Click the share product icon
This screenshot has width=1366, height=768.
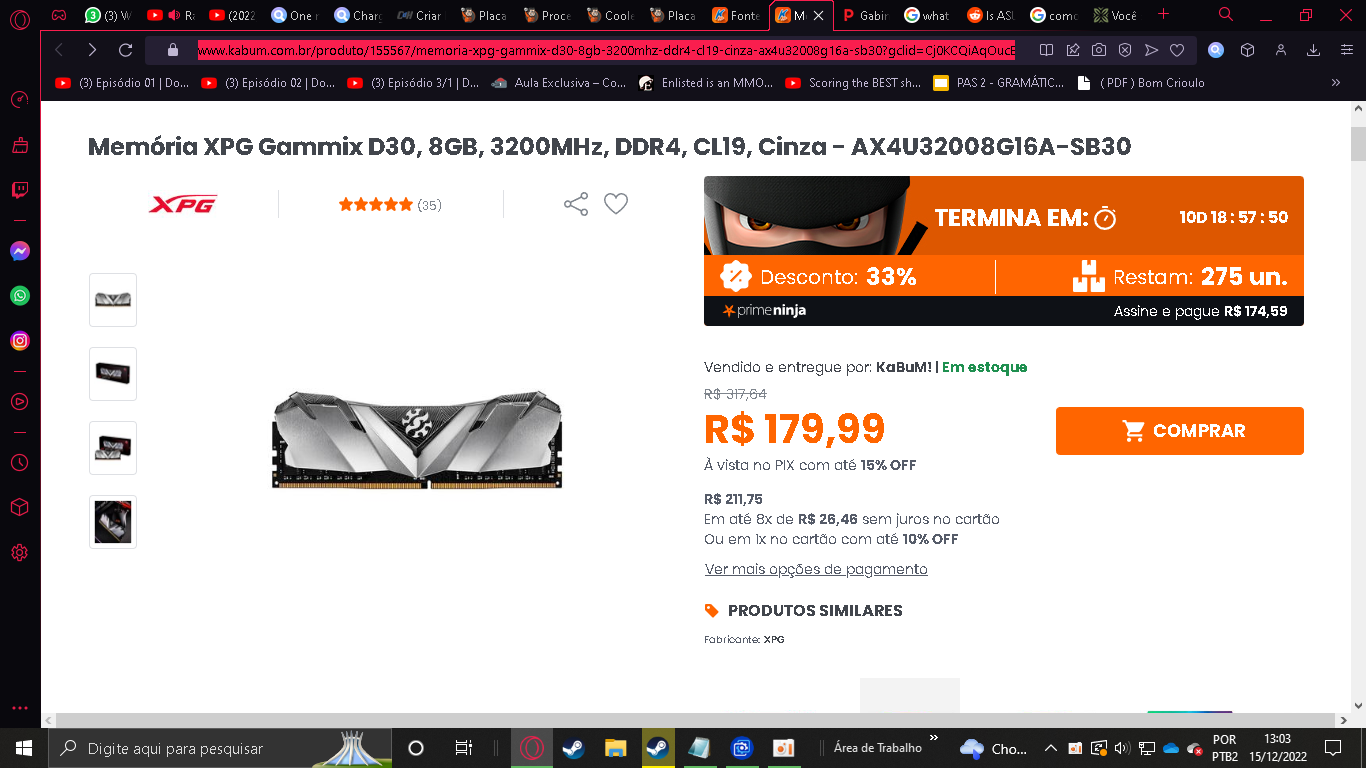click(x=576, y=204)
